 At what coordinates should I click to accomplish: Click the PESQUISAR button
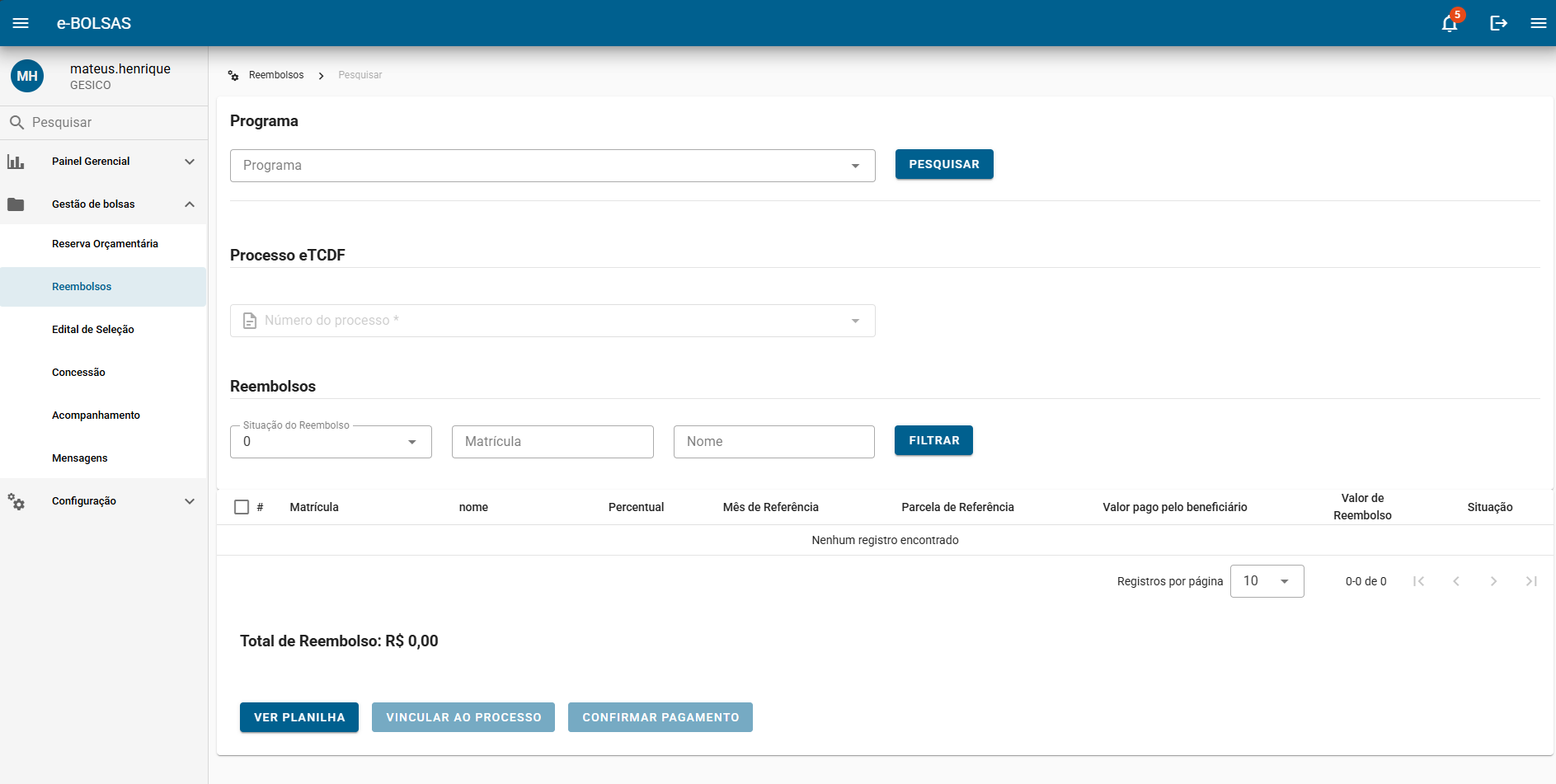click(x=944, y=164)
